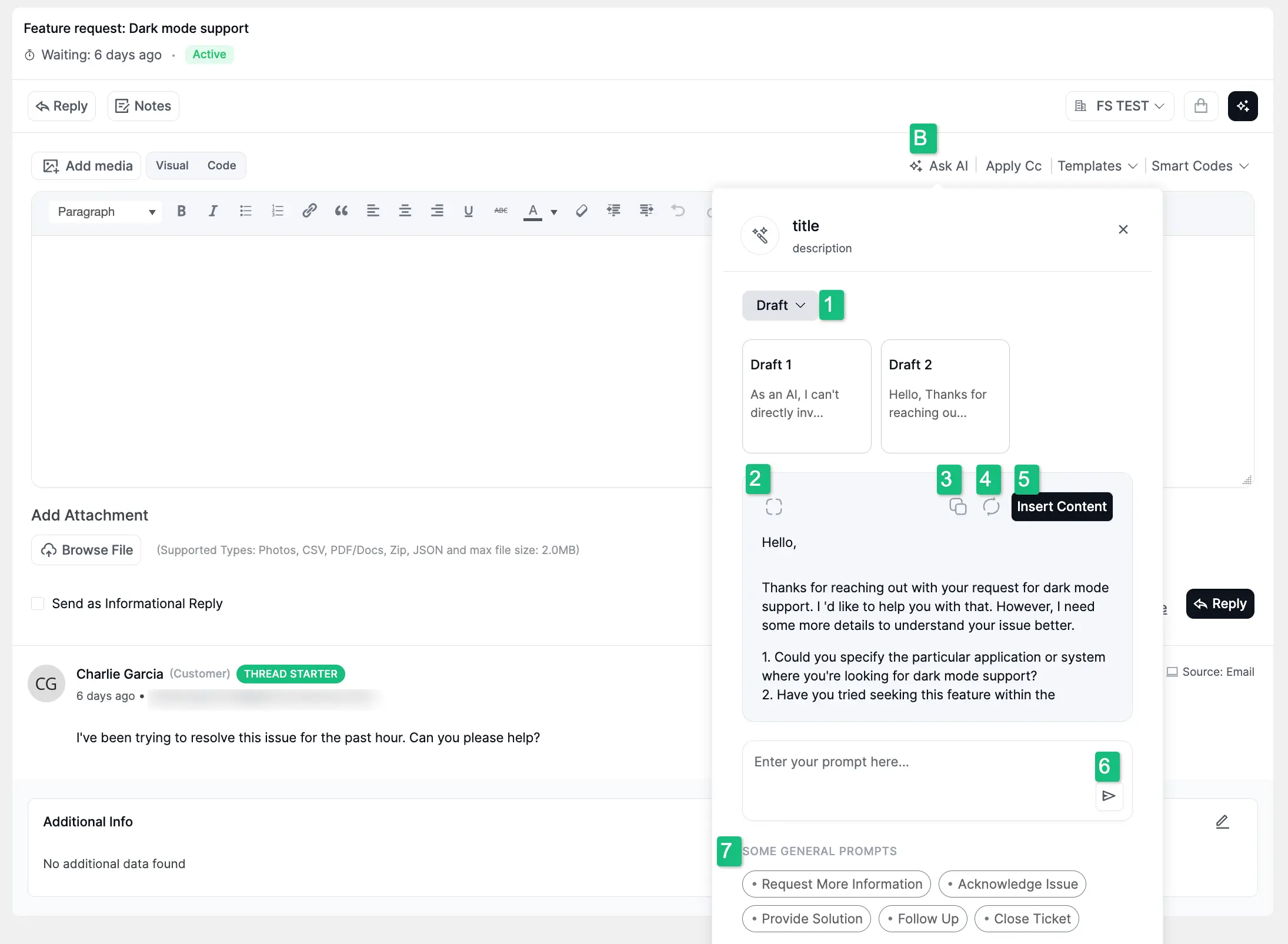
Task: Toggle bold formatting in editor toolbar
Action: (181, 211)
